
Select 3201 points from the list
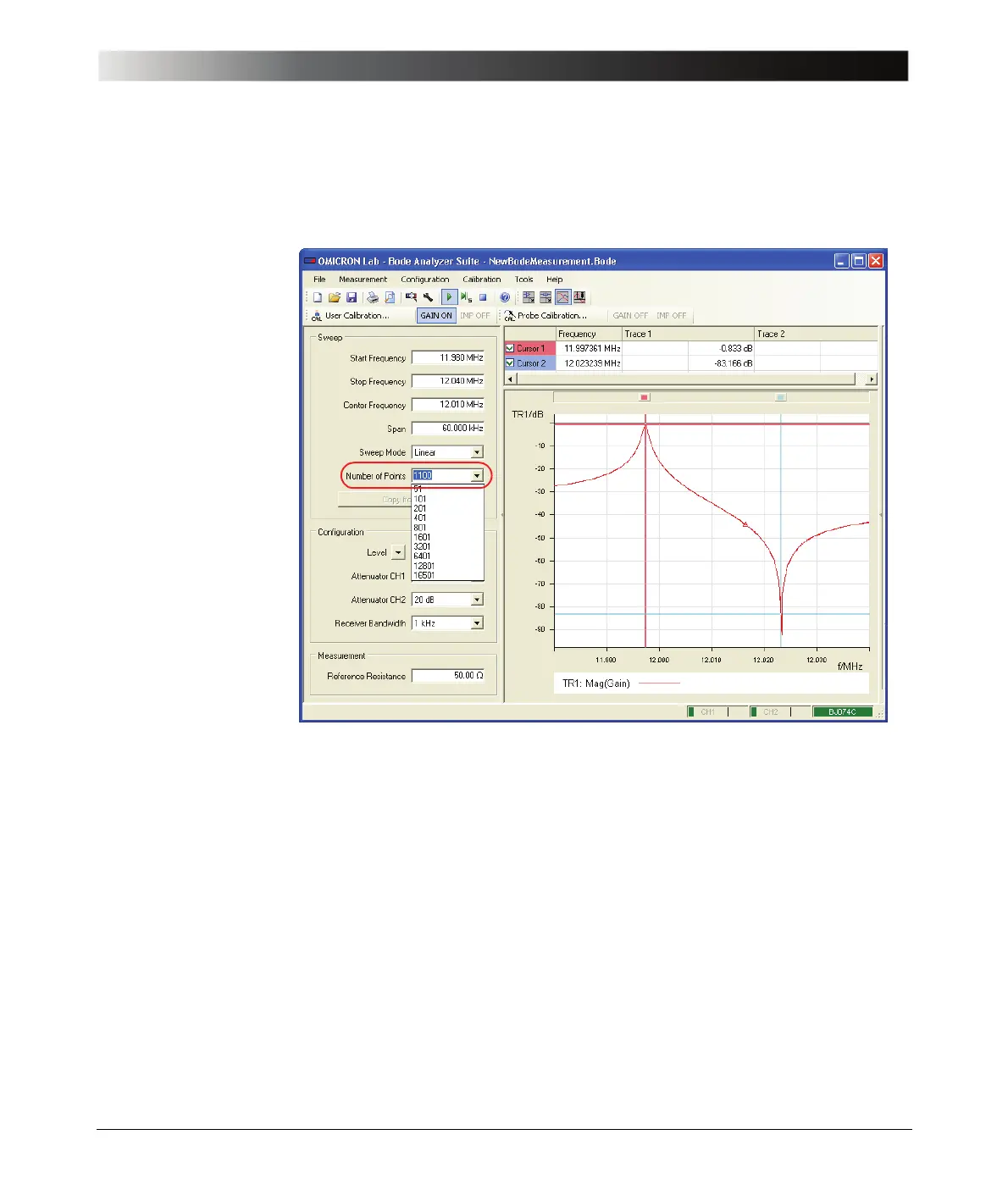pos(447,546)
